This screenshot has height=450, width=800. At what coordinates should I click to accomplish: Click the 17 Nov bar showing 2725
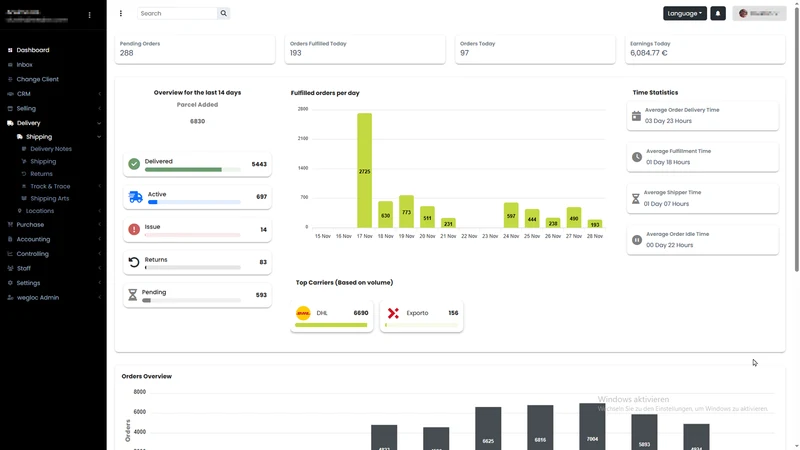click(x=364, y=170)
